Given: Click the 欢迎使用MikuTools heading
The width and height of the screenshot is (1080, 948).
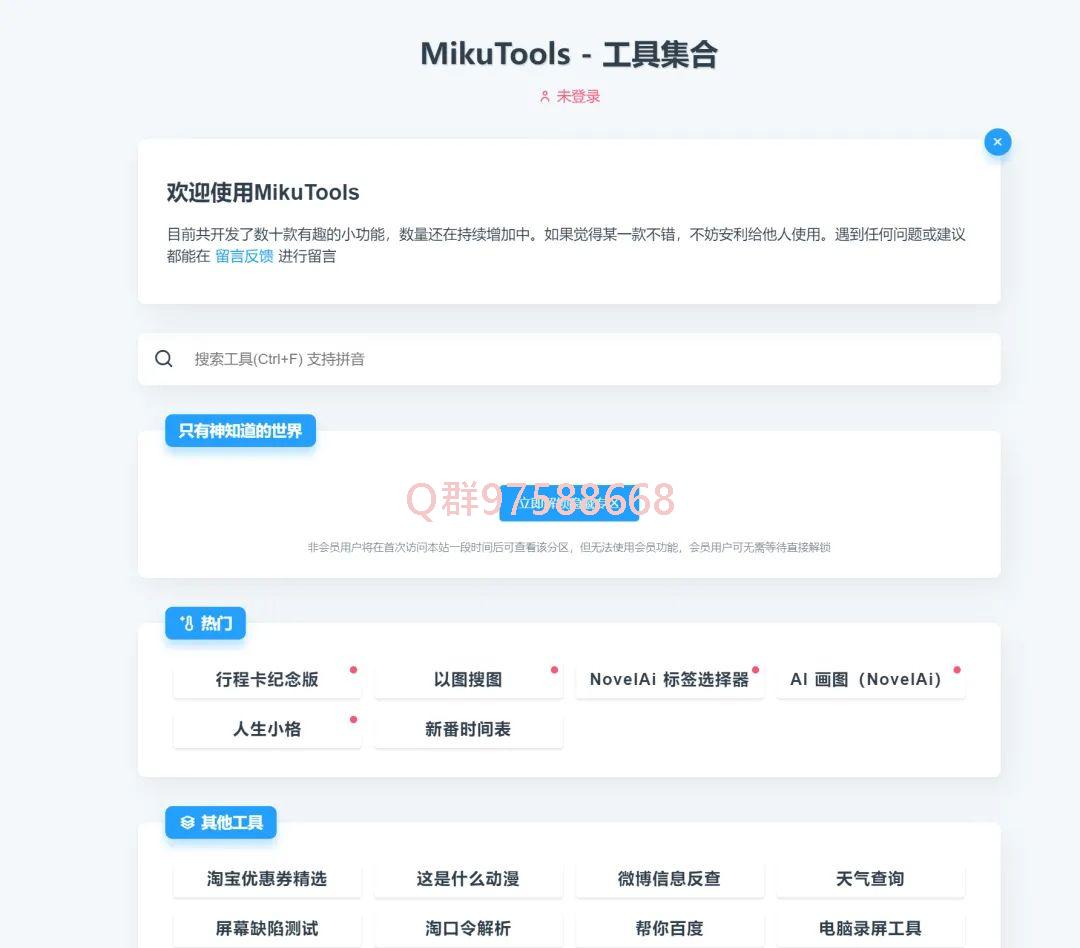Looking at the screenshot, I should [x=263, y=192].
